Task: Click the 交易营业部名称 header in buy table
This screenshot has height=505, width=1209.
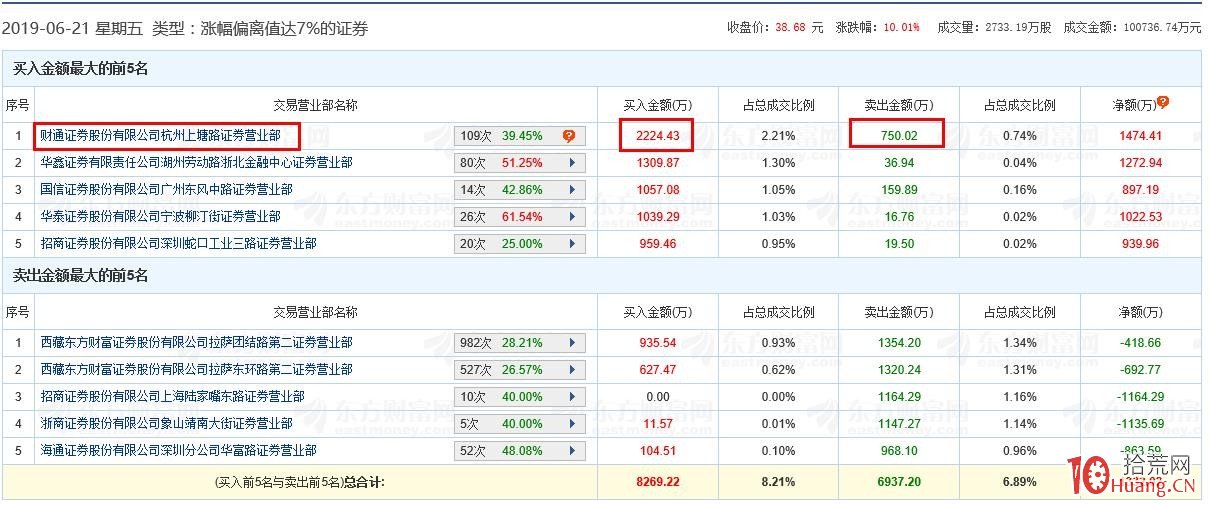Action: (x=315, y=105)
